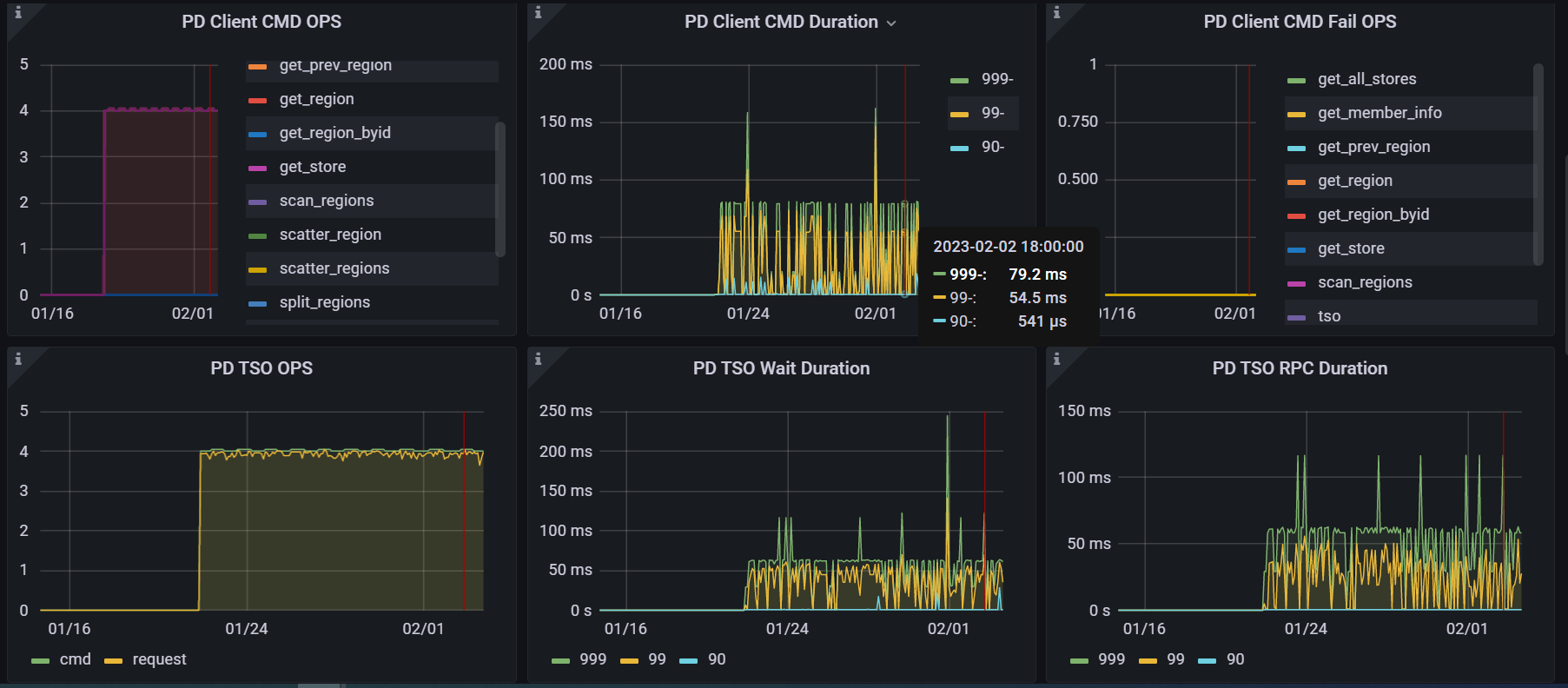Screen dimensions: 1568x688
Task: Select request legend item in PD TSO OPS
Action: (x=159, y=659)
